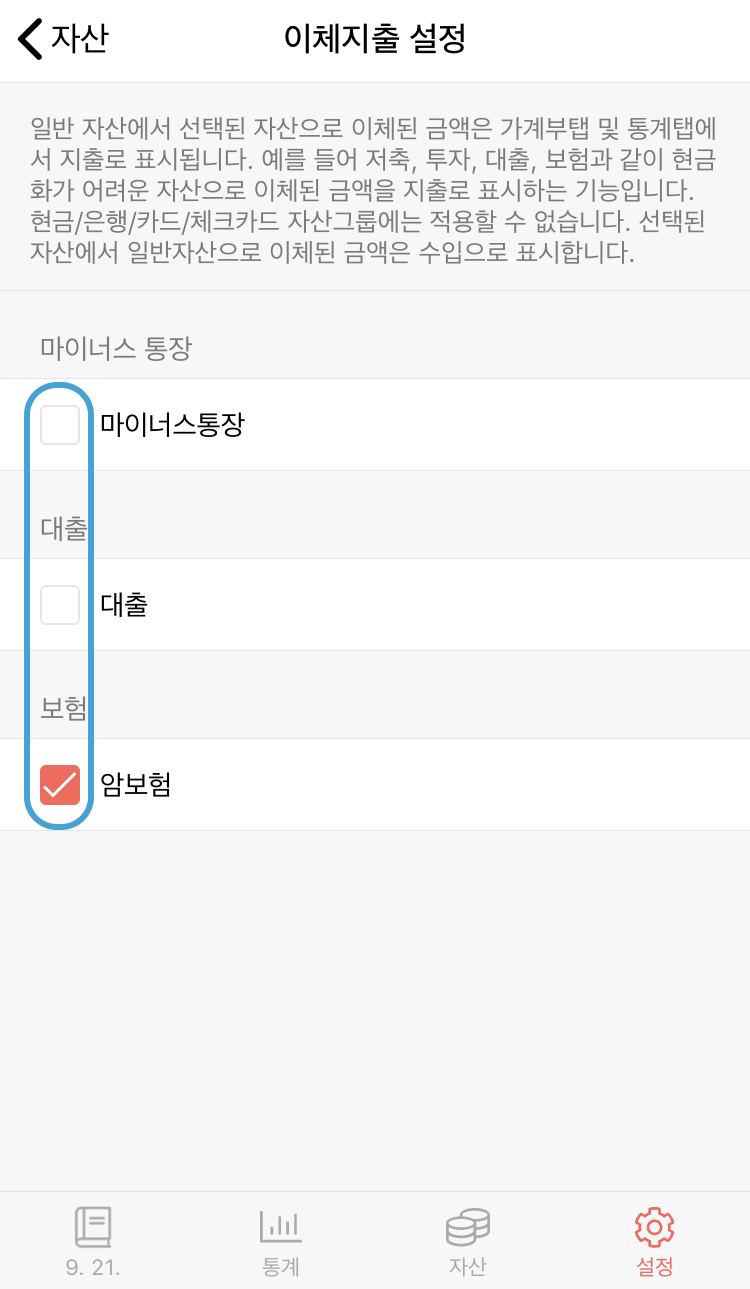Open the coin stack assets icon
Image resolution: width=750 pixels, height=1289 pixels.
468,1226
